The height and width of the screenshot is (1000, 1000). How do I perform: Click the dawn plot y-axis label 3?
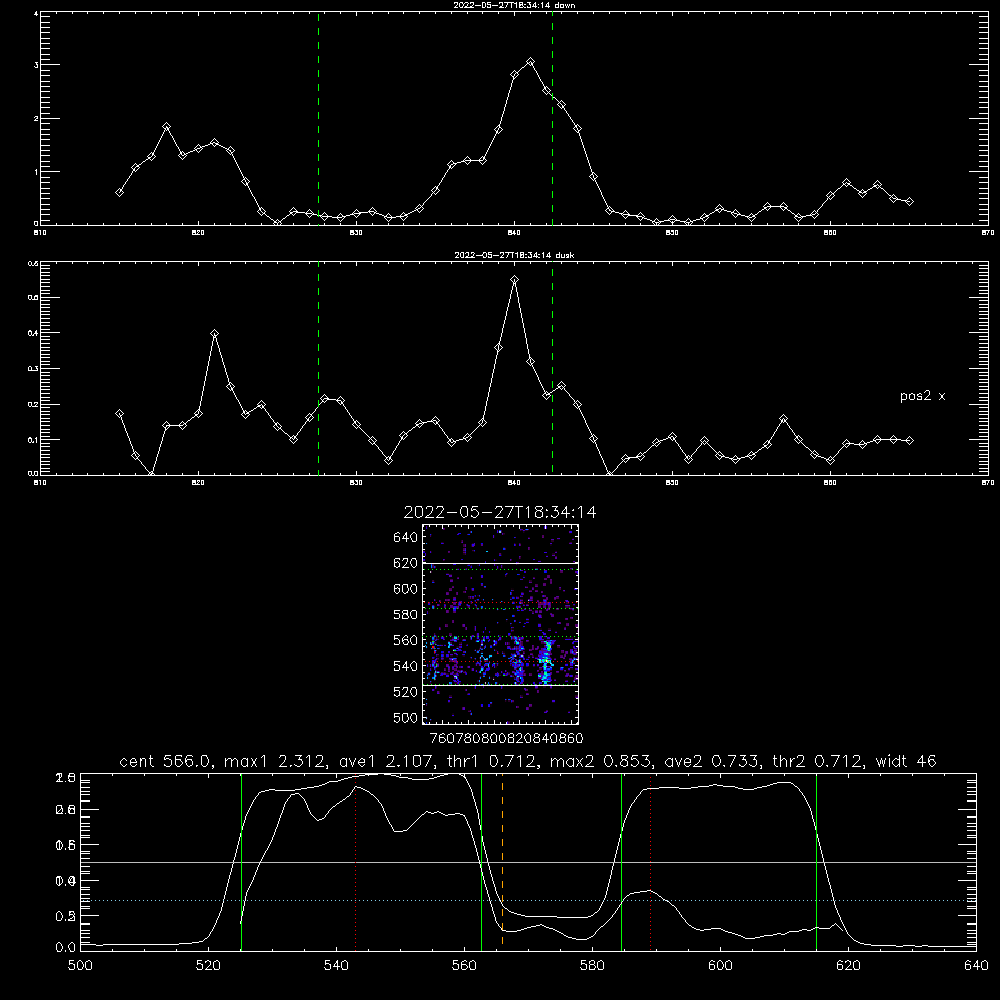36,65
